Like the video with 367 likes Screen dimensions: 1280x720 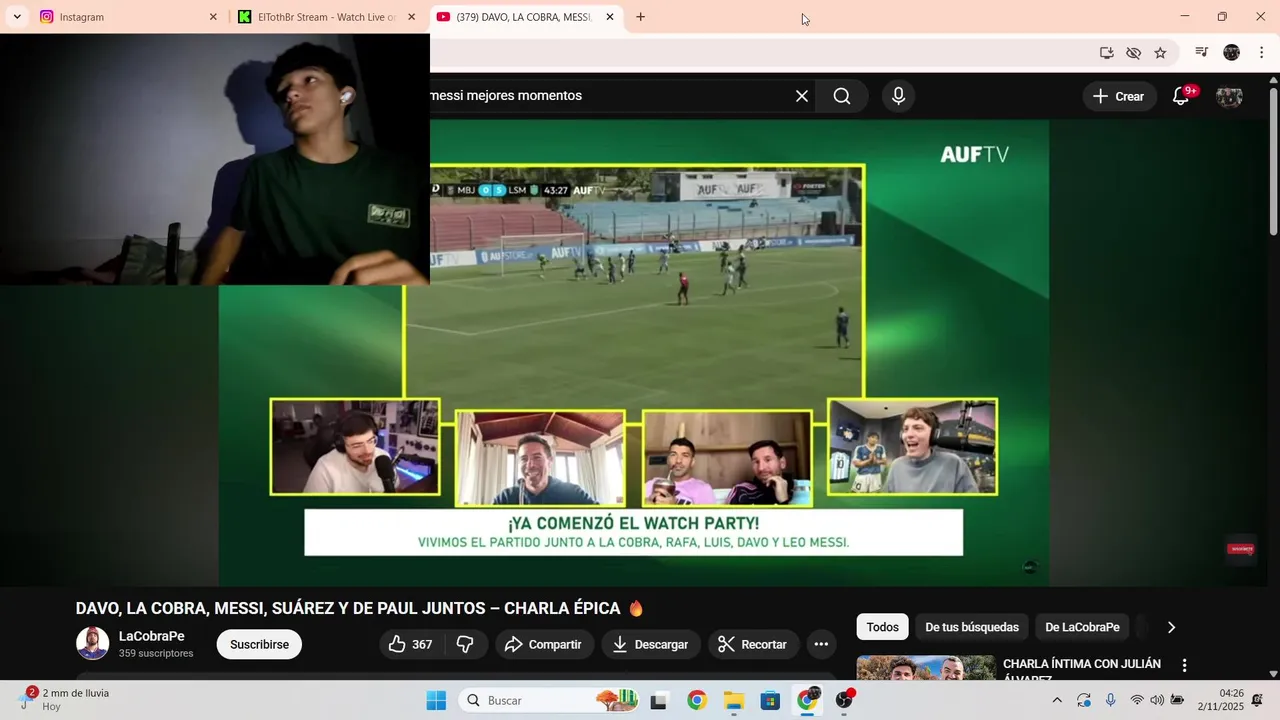pos(410,644)
